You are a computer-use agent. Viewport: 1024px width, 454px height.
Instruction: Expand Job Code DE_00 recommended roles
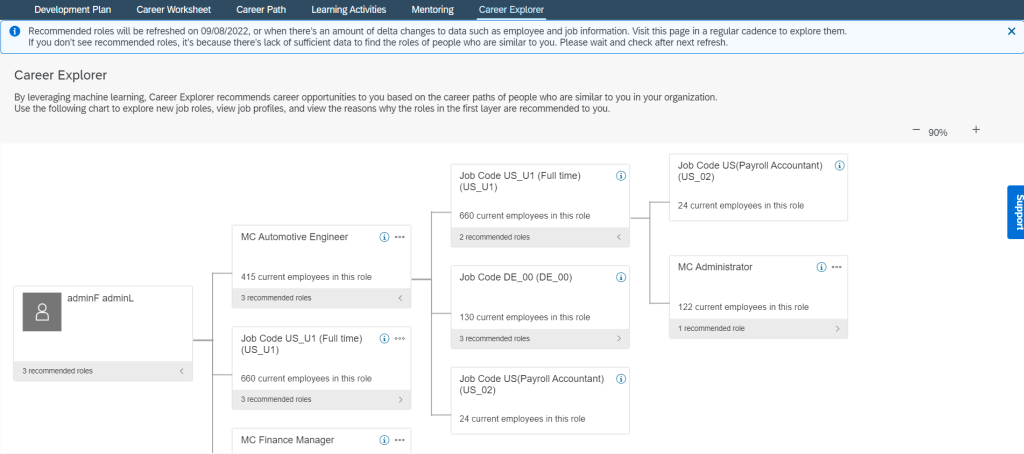pyautogui.click(x=619, y=338)
